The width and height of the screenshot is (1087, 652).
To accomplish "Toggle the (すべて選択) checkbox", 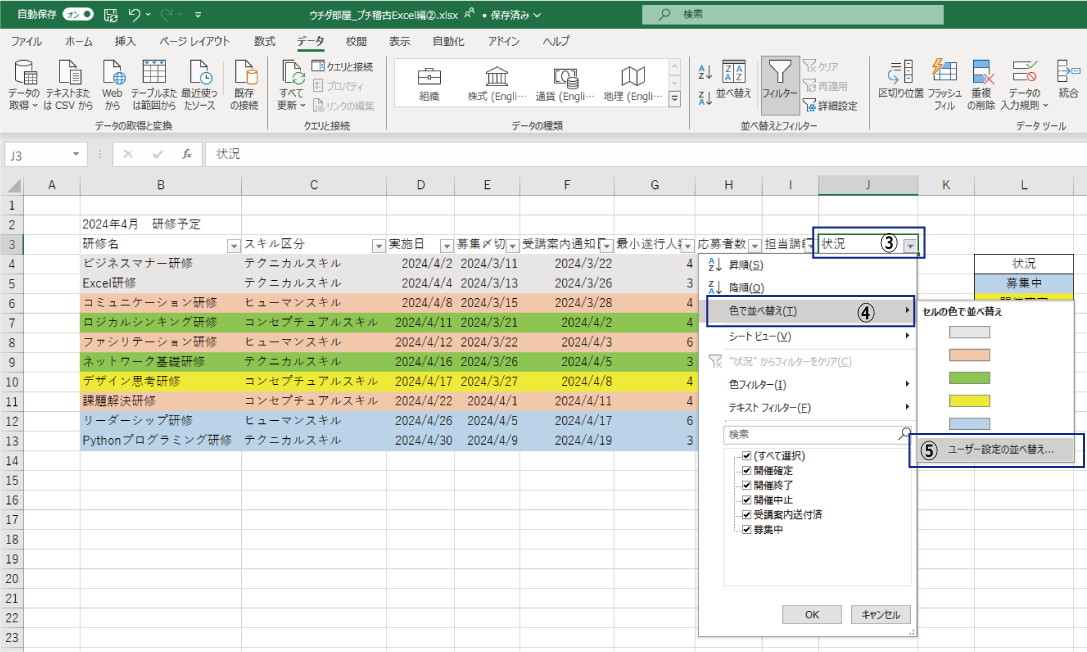I will click(746, 456).
